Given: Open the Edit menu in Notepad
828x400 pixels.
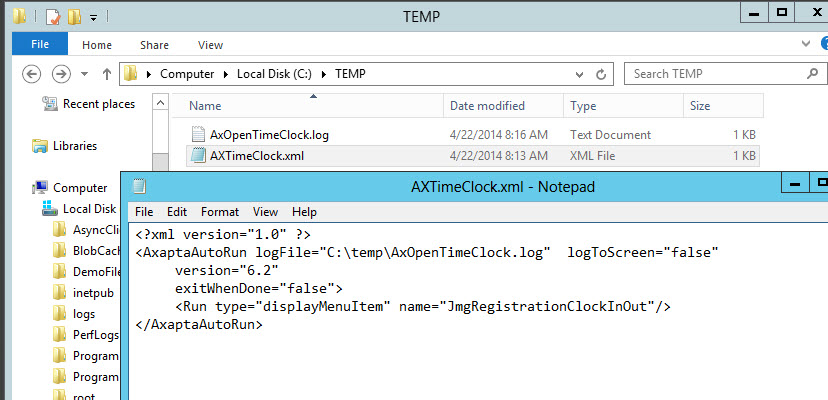Looking at the screenshot, I should [177, 212].
